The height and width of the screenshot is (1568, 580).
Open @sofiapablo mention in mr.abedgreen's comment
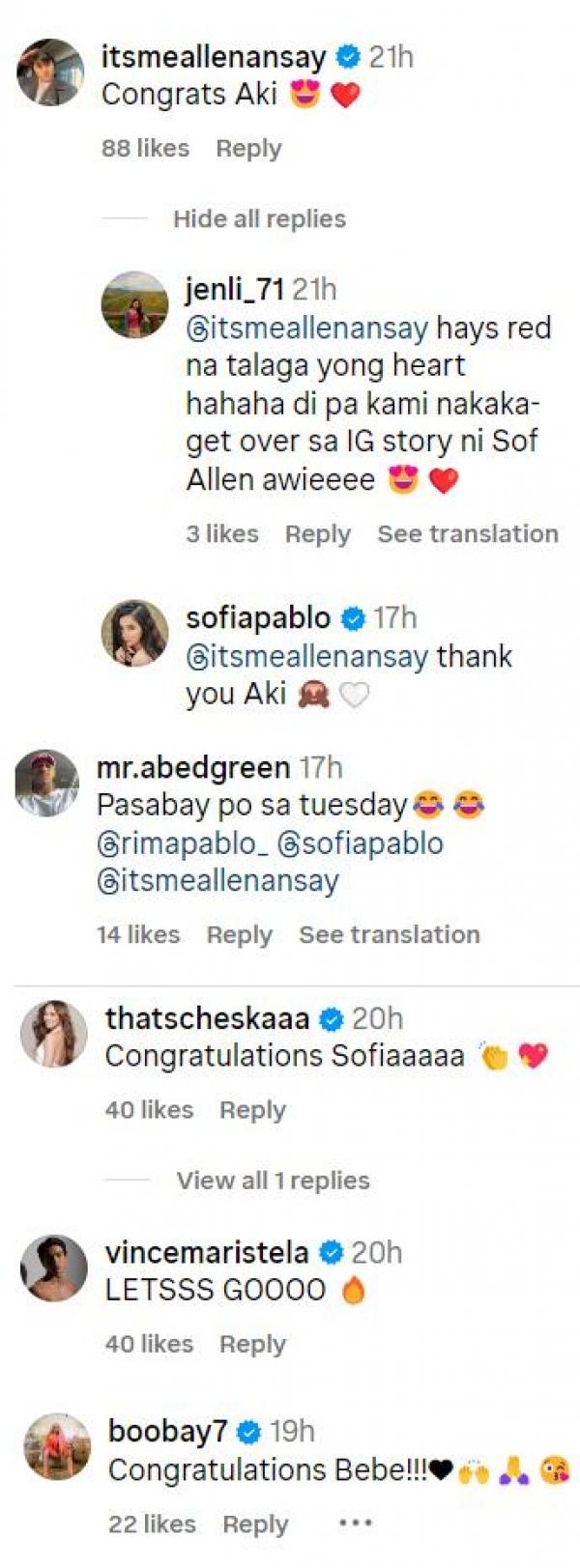(360, 843)
